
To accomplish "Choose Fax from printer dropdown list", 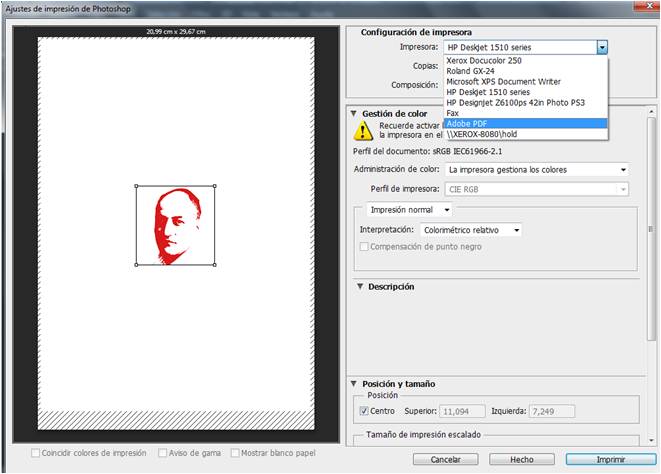I will (452, 113).
